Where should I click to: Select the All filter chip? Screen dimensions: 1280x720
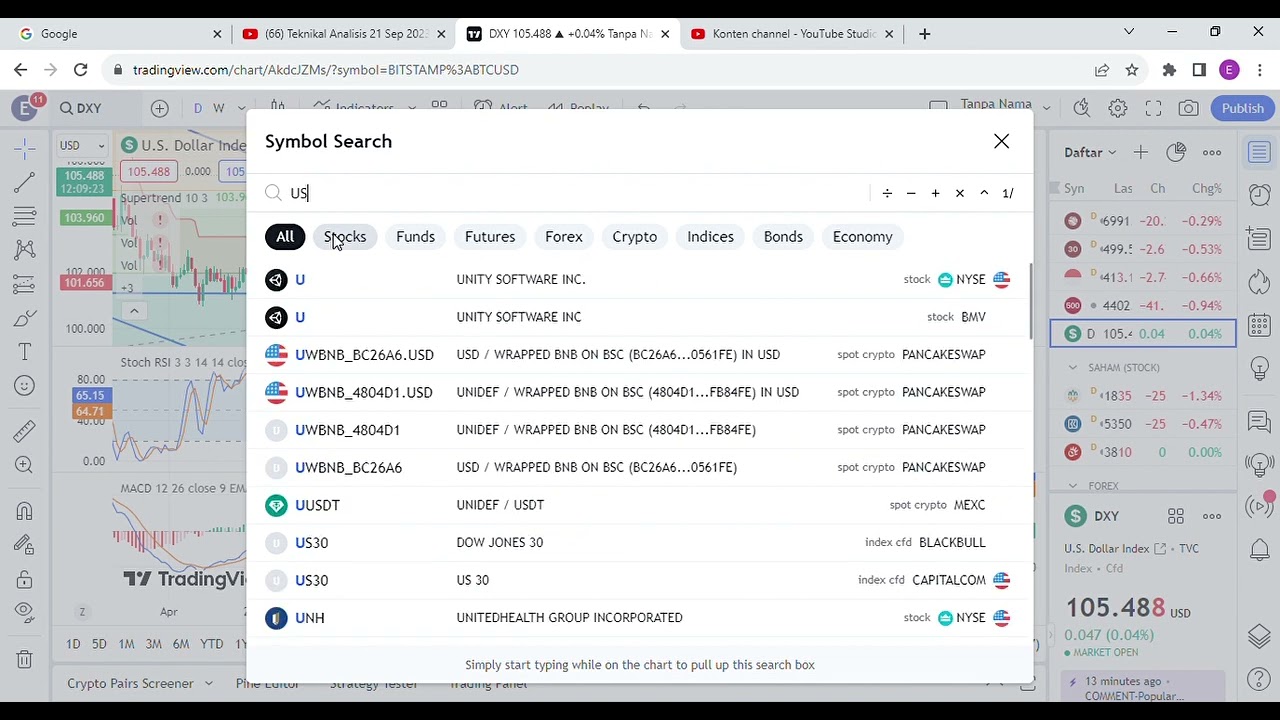(285, 237)
